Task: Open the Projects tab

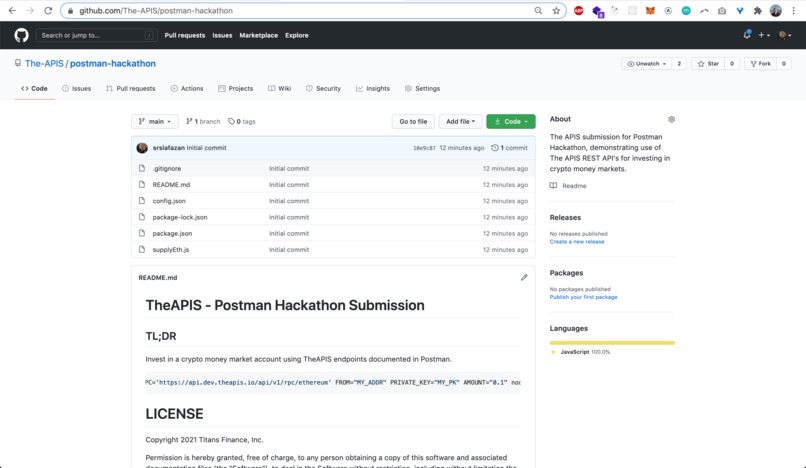Action: click(x=235, y=88)
